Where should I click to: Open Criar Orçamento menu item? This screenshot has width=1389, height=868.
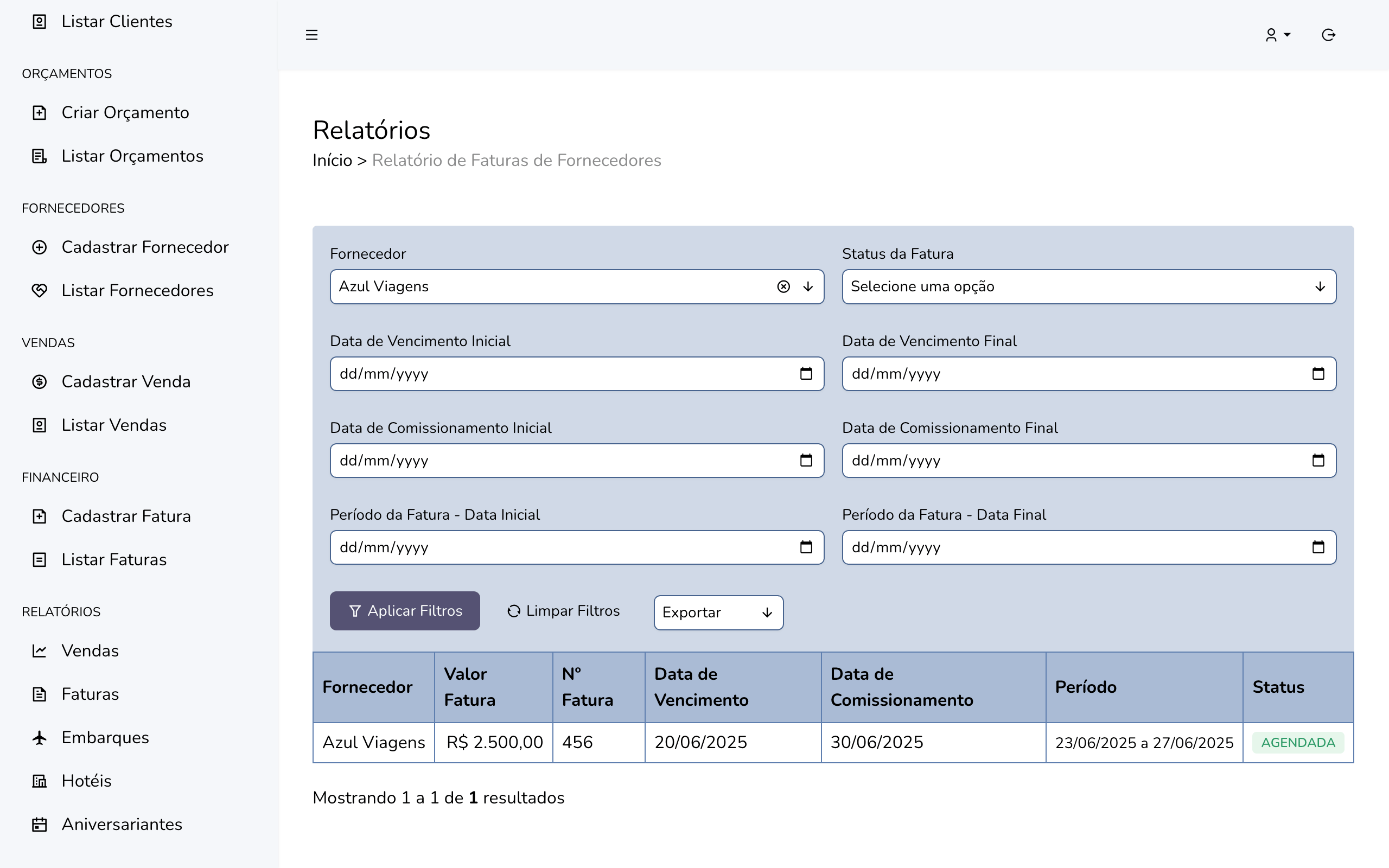125,112
